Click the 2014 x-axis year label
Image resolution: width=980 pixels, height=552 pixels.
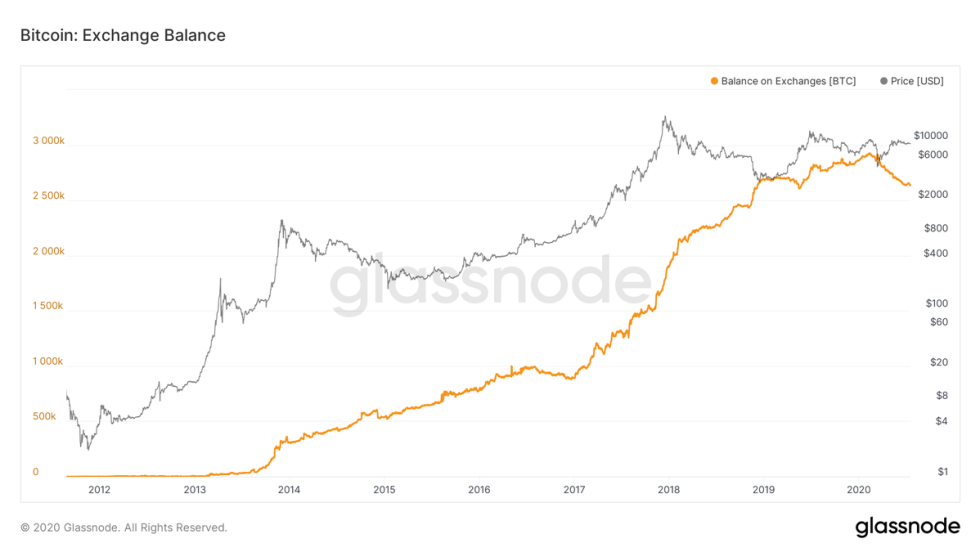(x=289, y=490)
